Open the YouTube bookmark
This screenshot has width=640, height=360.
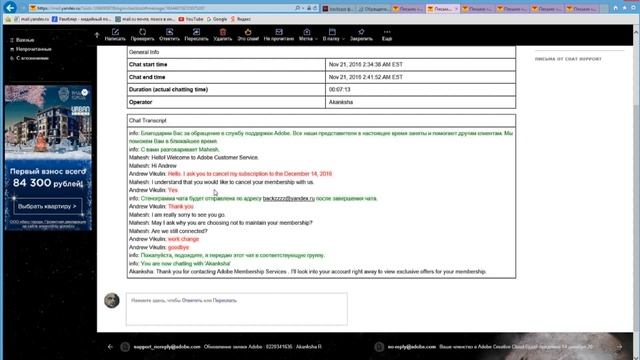point(191,19)
